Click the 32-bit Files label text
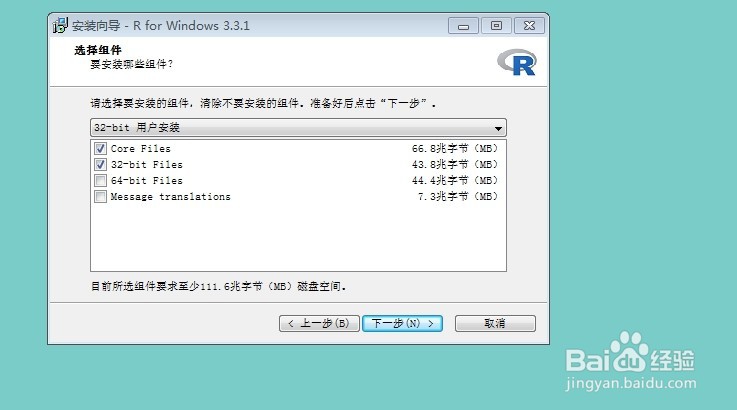 [x=147, y=165]
